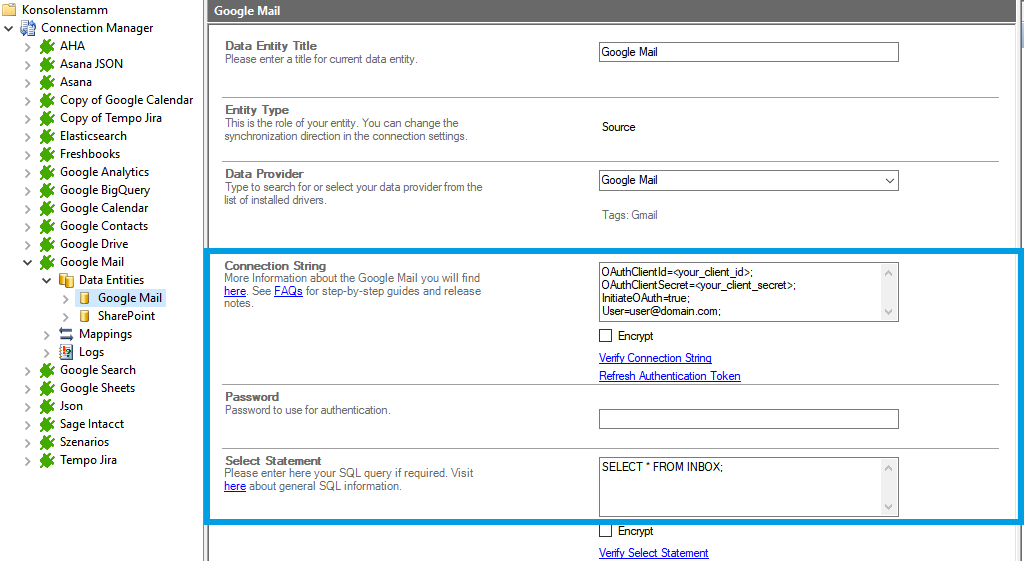Enable Encrypt checkbox under Select Statement
1024x561 pixels.
coord(605,531)
